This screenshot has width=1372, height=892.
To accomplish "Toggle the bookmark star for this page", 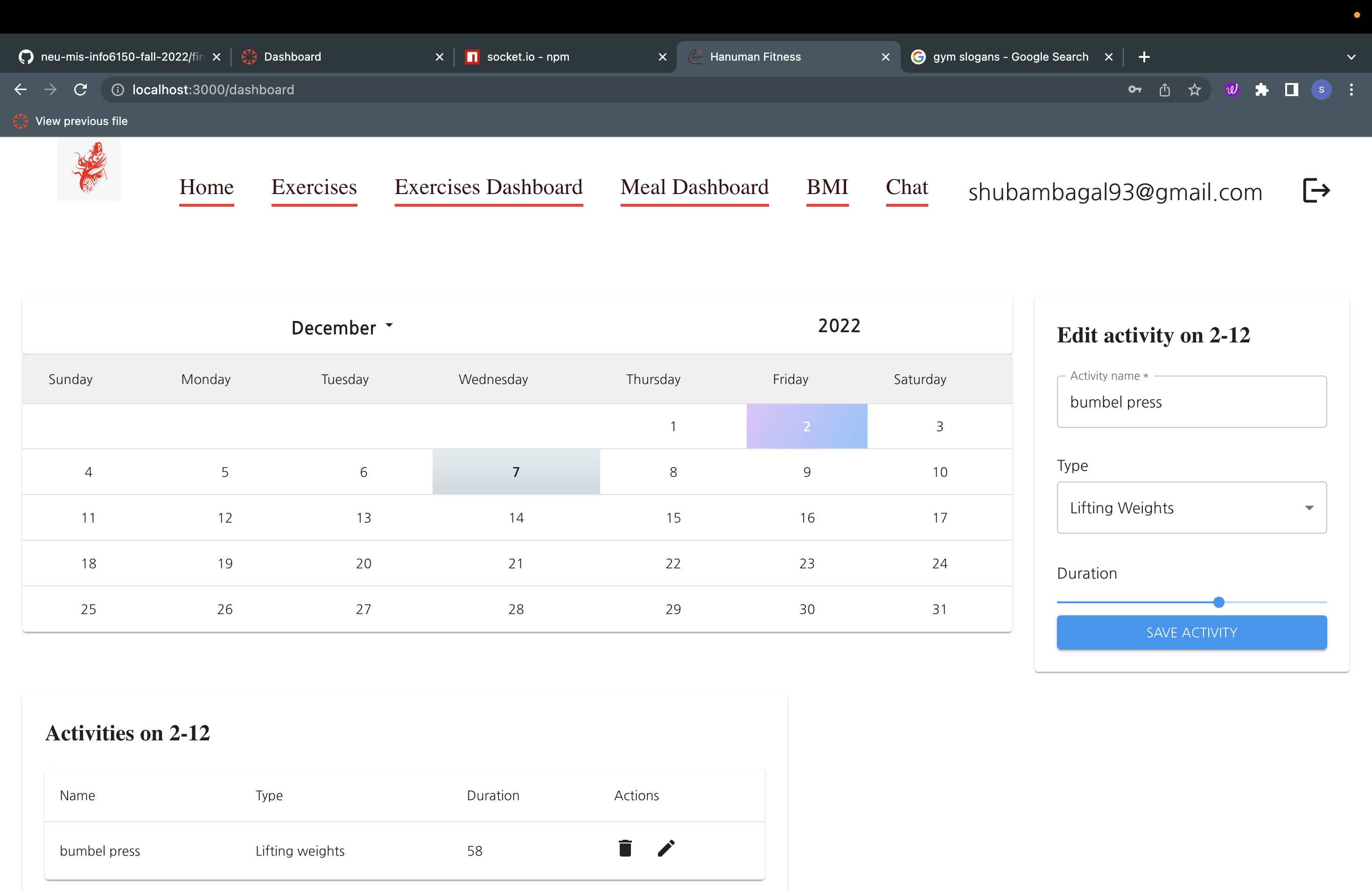I will pos(1194,89).
